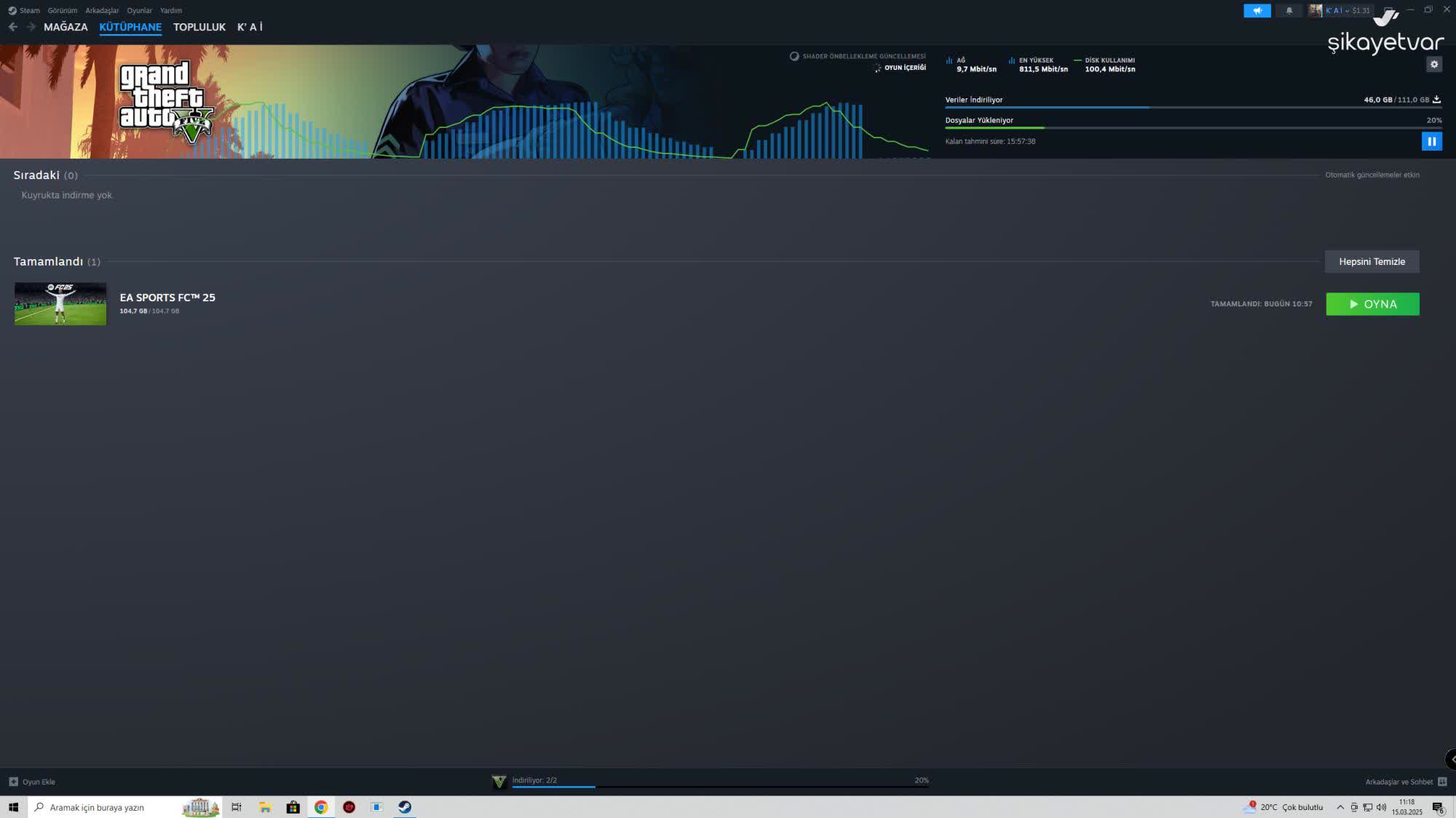
Task: Click the bottom download progress bar
Action: tap(719, 786)
